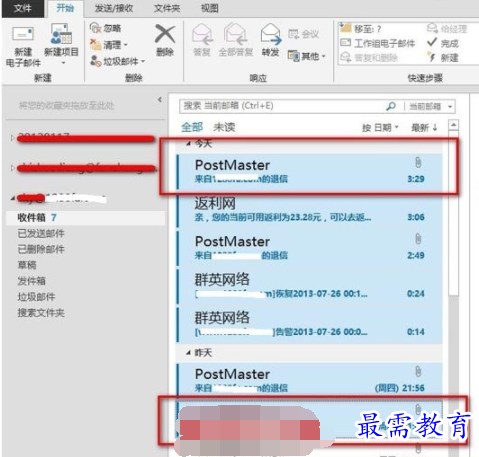Viewport: 479px width, 457px height.
Task: Select the Reply & Delete (答复和删除) quick step
Action: click(x=369, y=58)
